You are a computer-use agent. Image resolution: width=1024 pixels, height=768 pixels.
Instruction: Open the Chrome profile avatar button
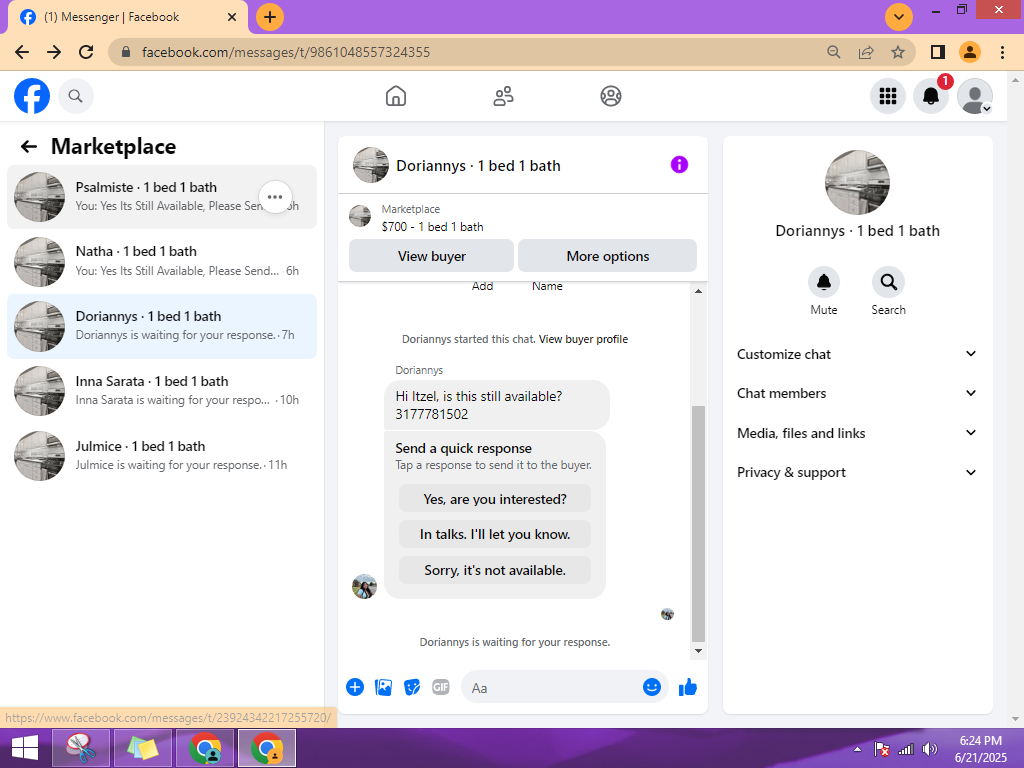pyautogui.click(x=970, y=52)
